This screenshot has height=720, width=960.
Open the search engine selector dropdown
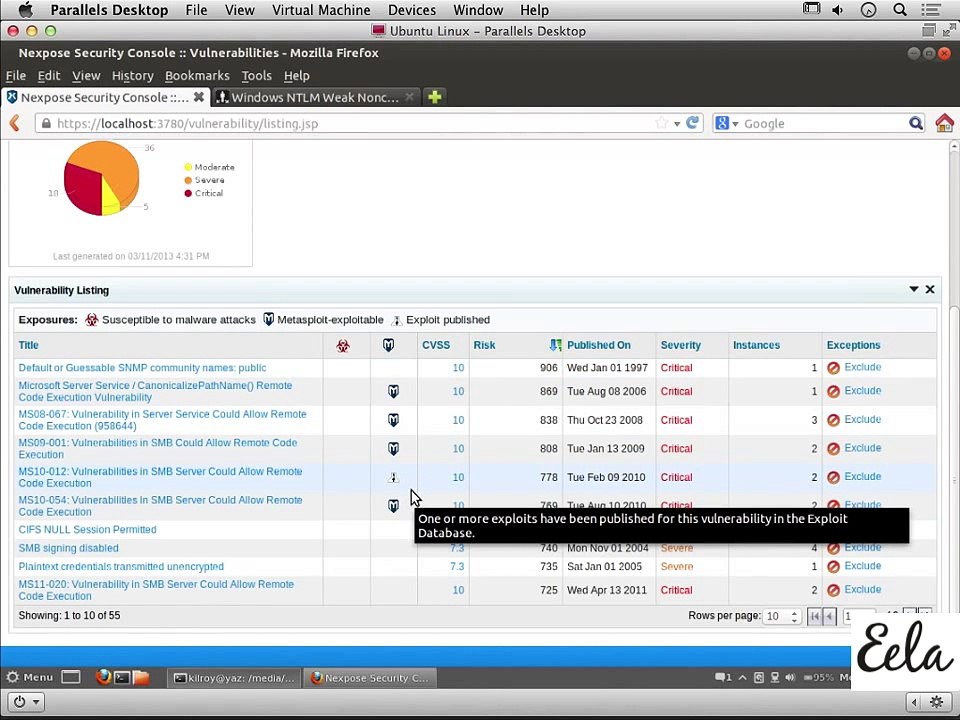(x=727, y=123)
